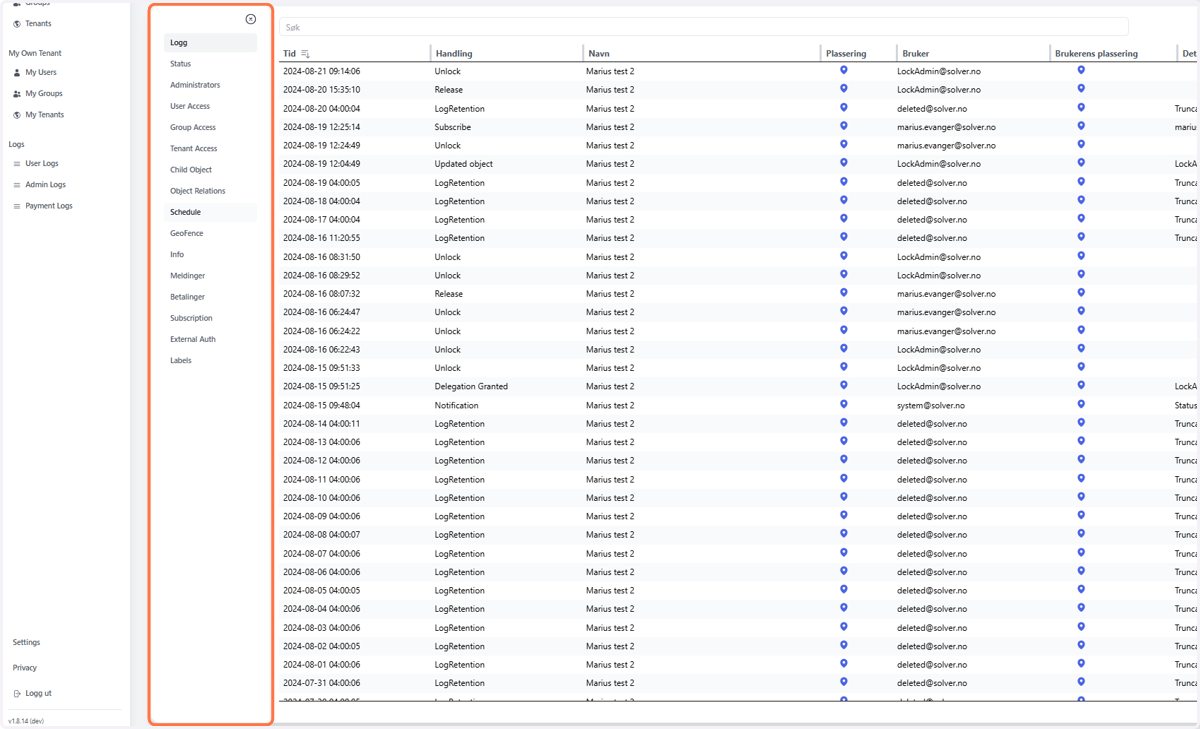
Task: Click the Plassering column header
Action: point(846,54)
